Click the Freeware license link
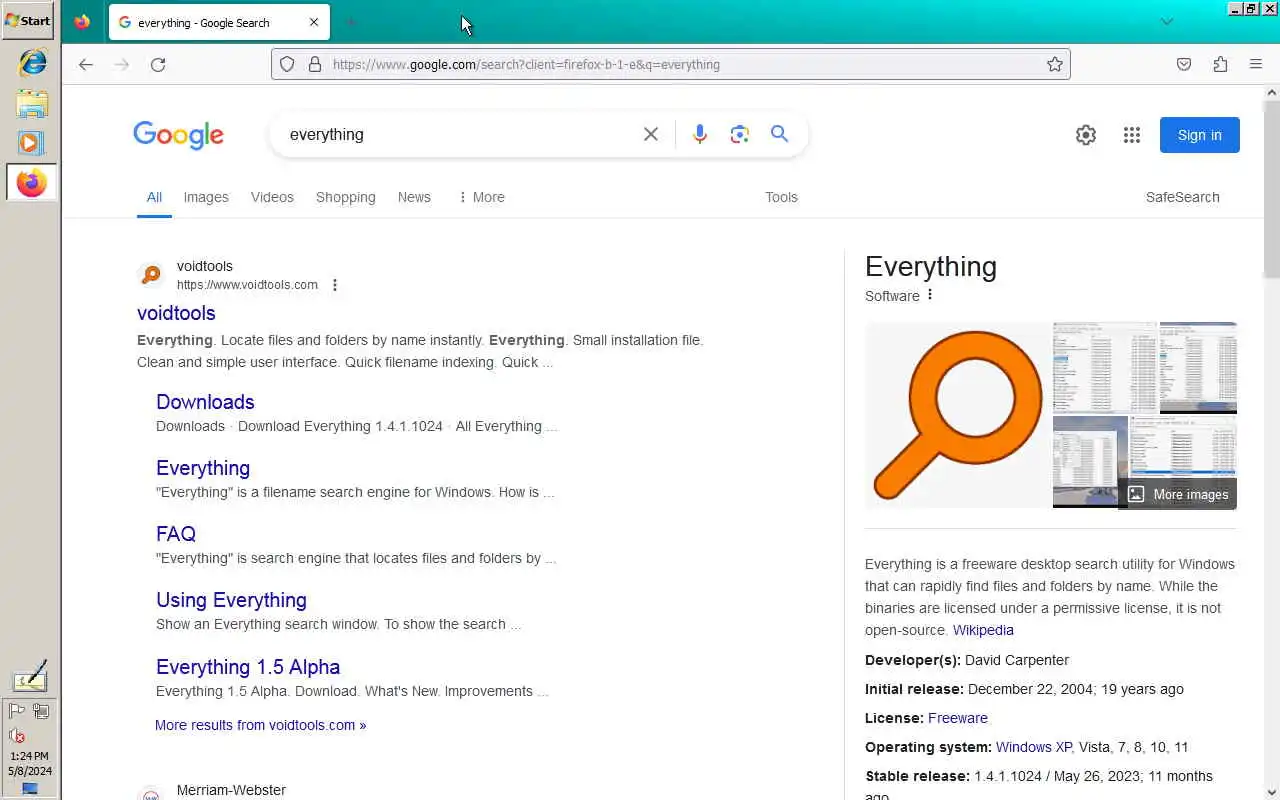The height and width of the screenshot is (800, 1280). click(x=958, y=718)
